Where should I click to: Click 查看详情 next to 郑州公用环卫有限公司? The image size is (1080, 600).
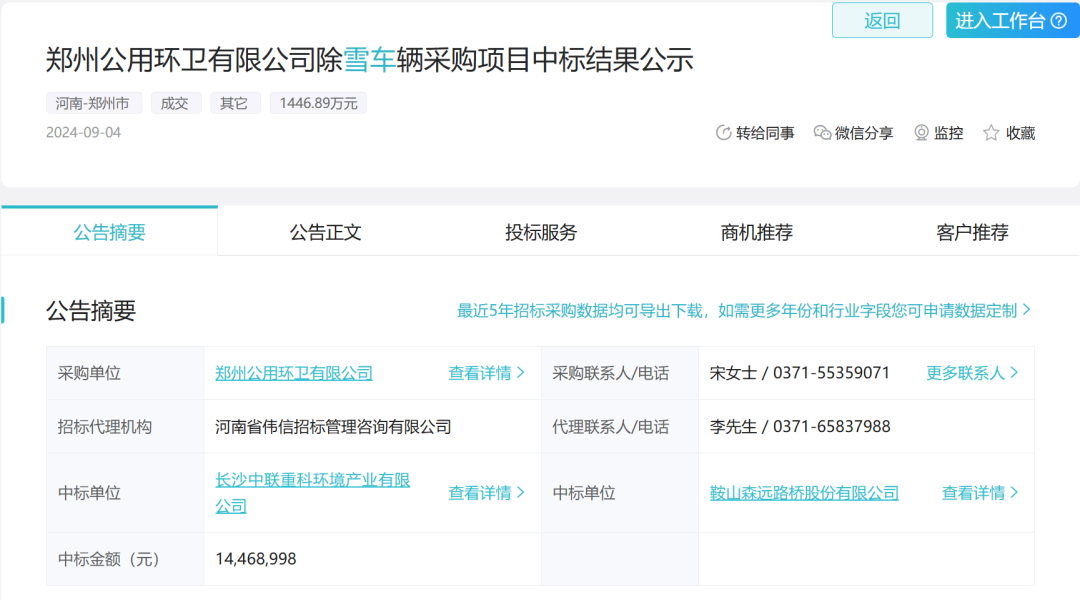pos(486,373)
